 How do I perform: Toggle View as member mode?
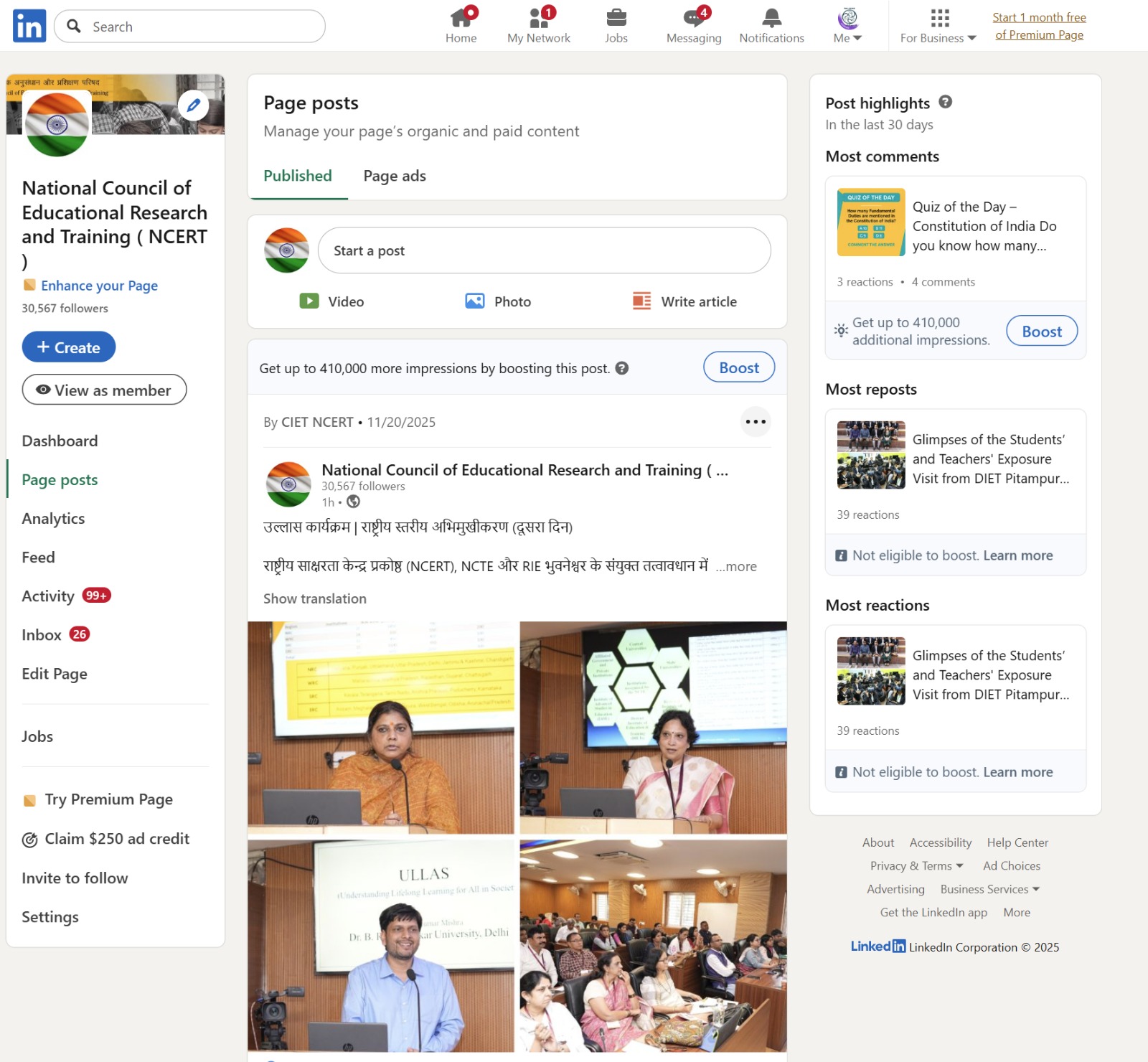[x=104, y=390]
